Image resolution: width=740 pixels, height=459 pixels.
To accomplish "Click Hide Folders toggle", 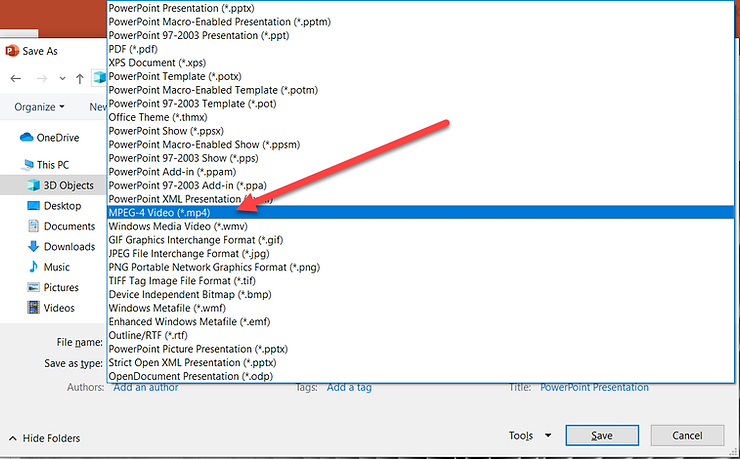I will [45, 438].
